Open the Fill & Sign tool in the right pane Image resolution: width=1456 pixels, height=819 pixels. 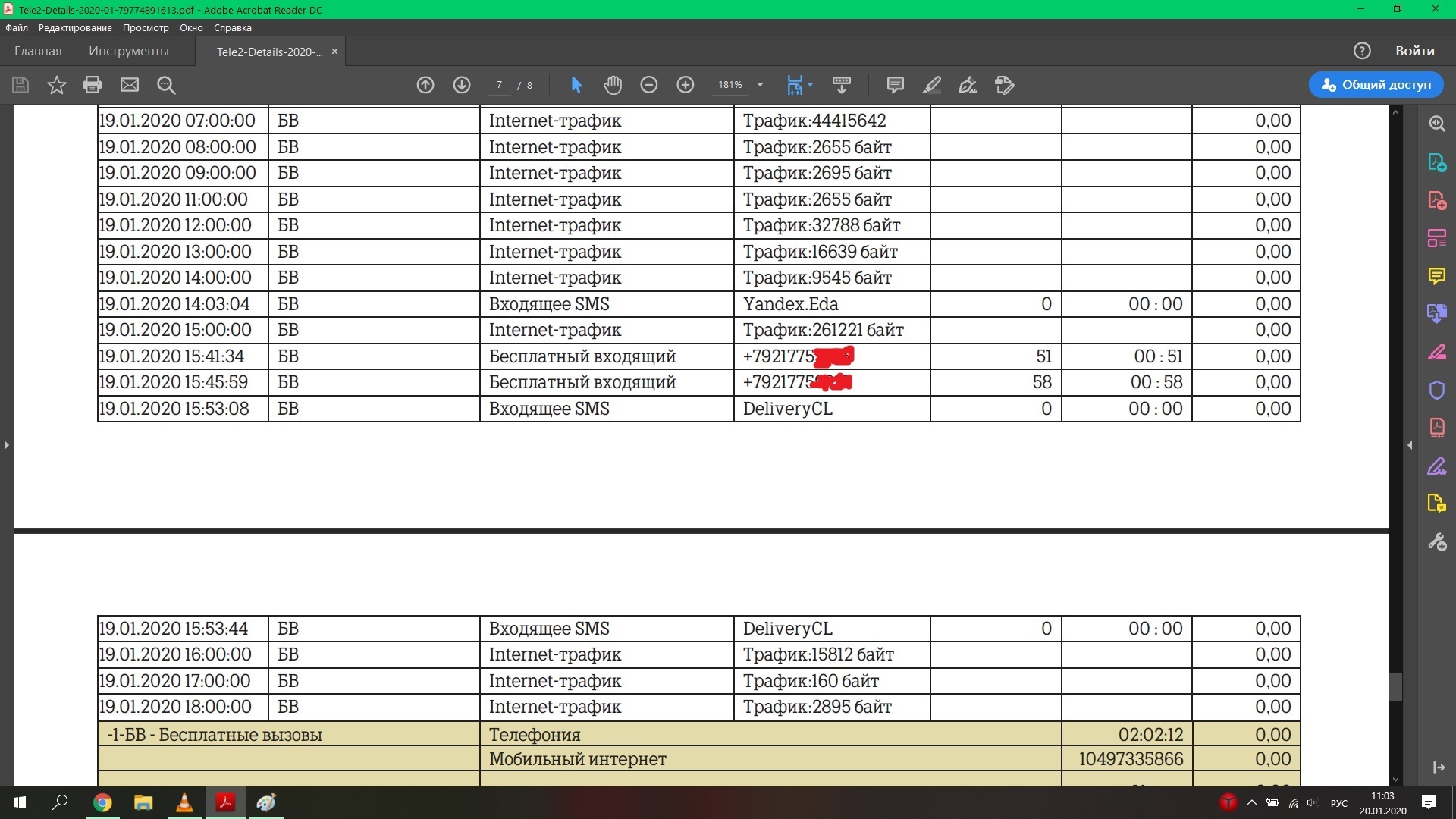[1437, 352]
